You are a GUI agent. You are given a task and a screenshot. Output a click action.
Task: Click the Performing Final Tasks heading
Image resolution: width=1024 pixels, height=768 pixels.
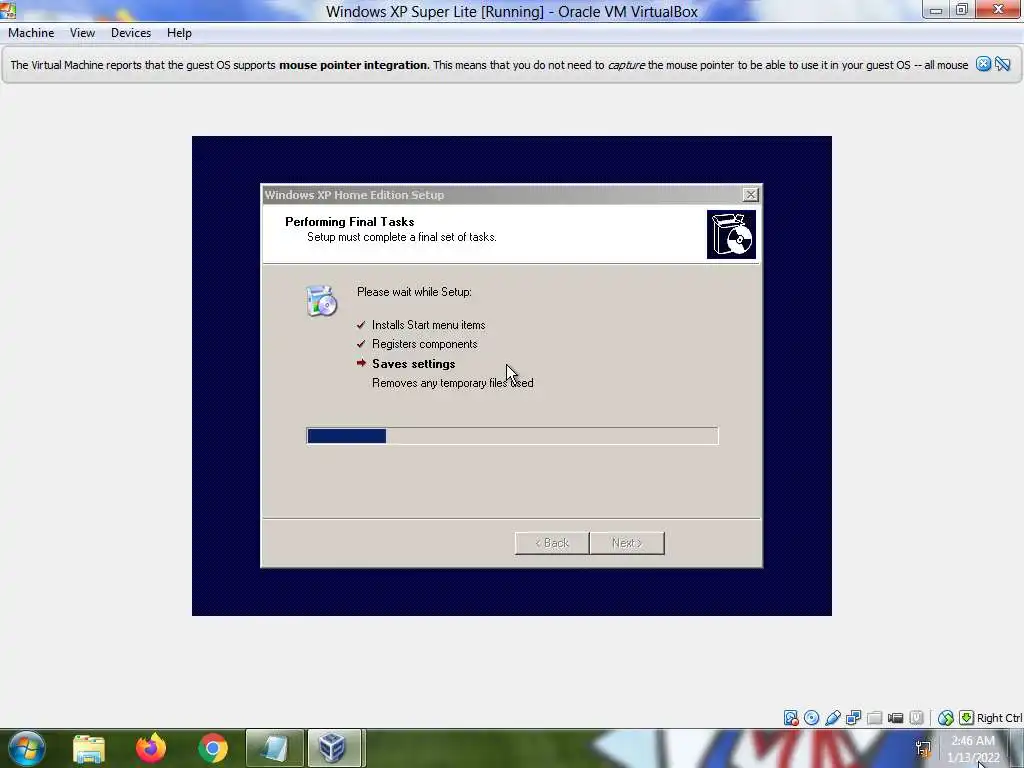click(x=349, y=221)
